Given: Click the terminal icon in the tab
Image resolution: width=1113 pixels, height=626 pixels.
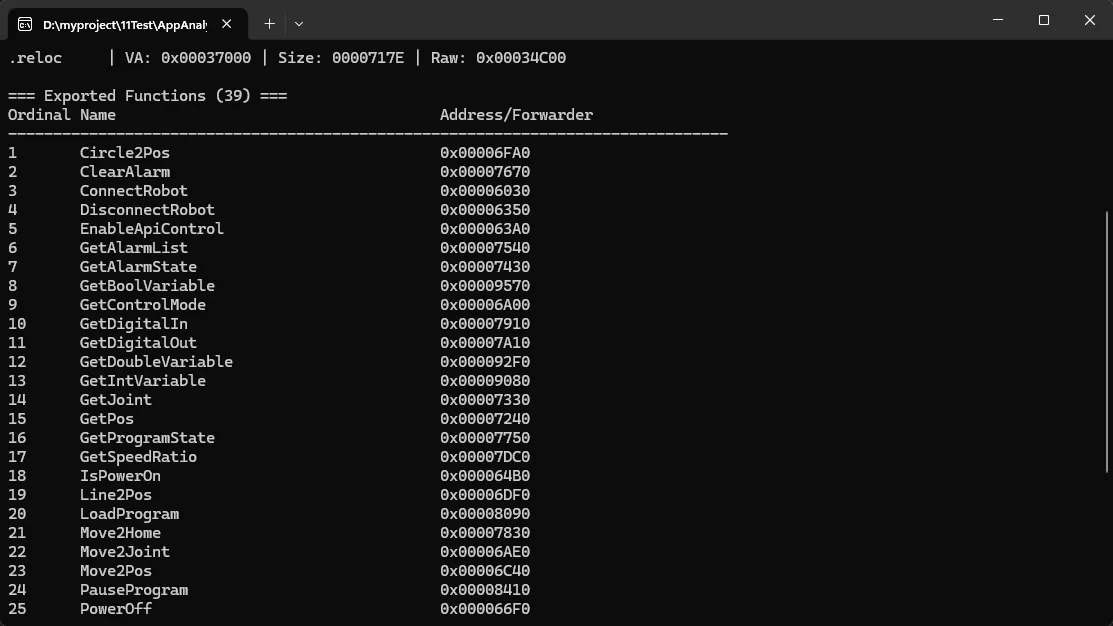Looking at the screenshot, I should [26, 23].
